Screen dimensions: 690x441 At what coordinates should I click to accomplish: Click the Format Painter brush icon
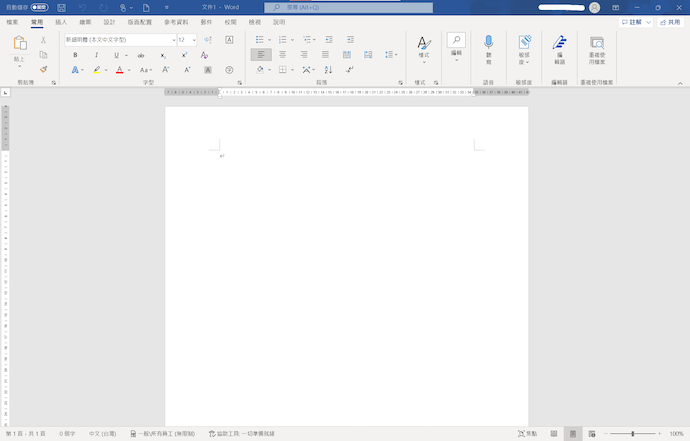tap(44, 70)
